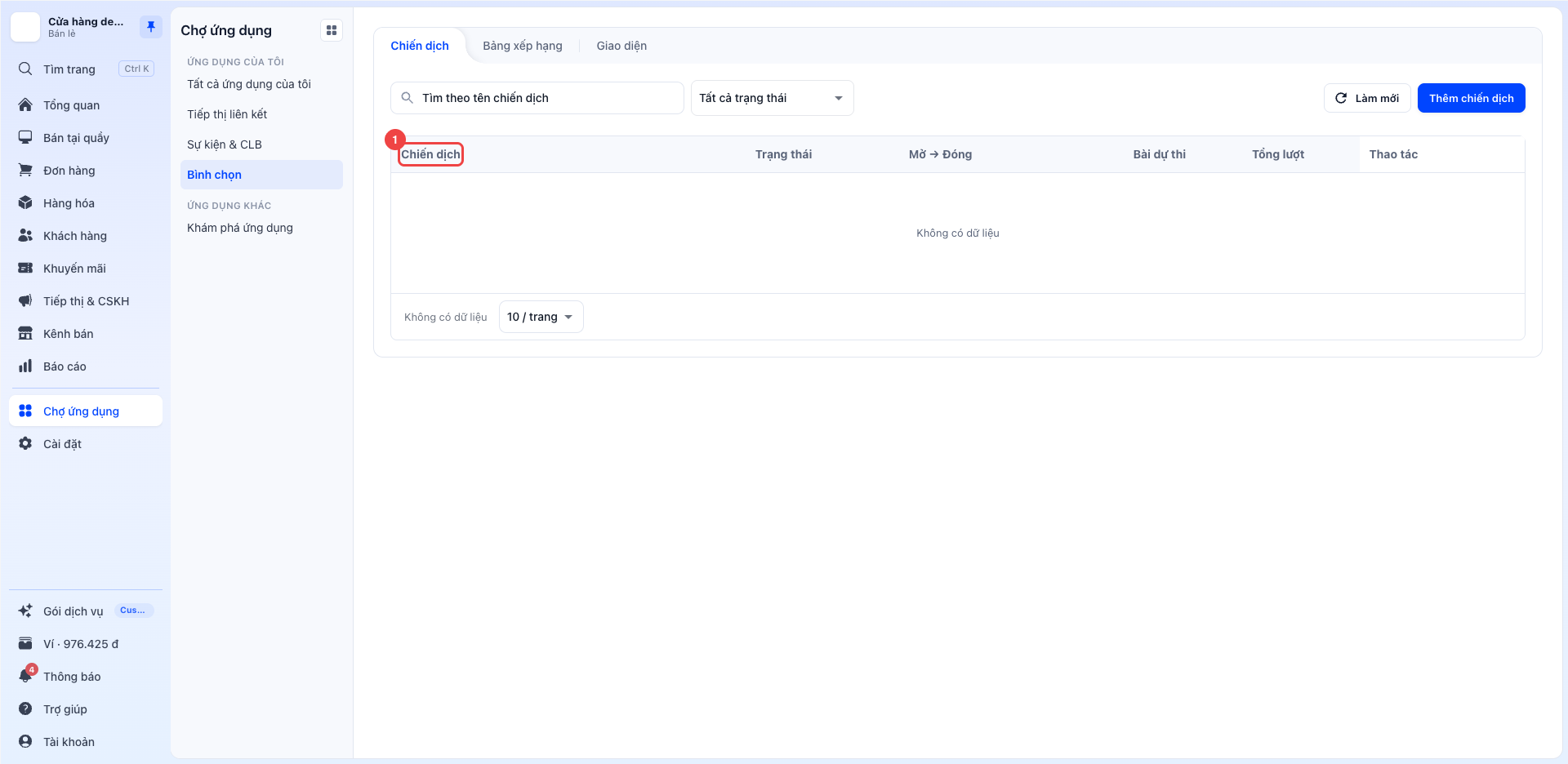Open Khuyến mãi ticket icon

[x=25, y=268]
